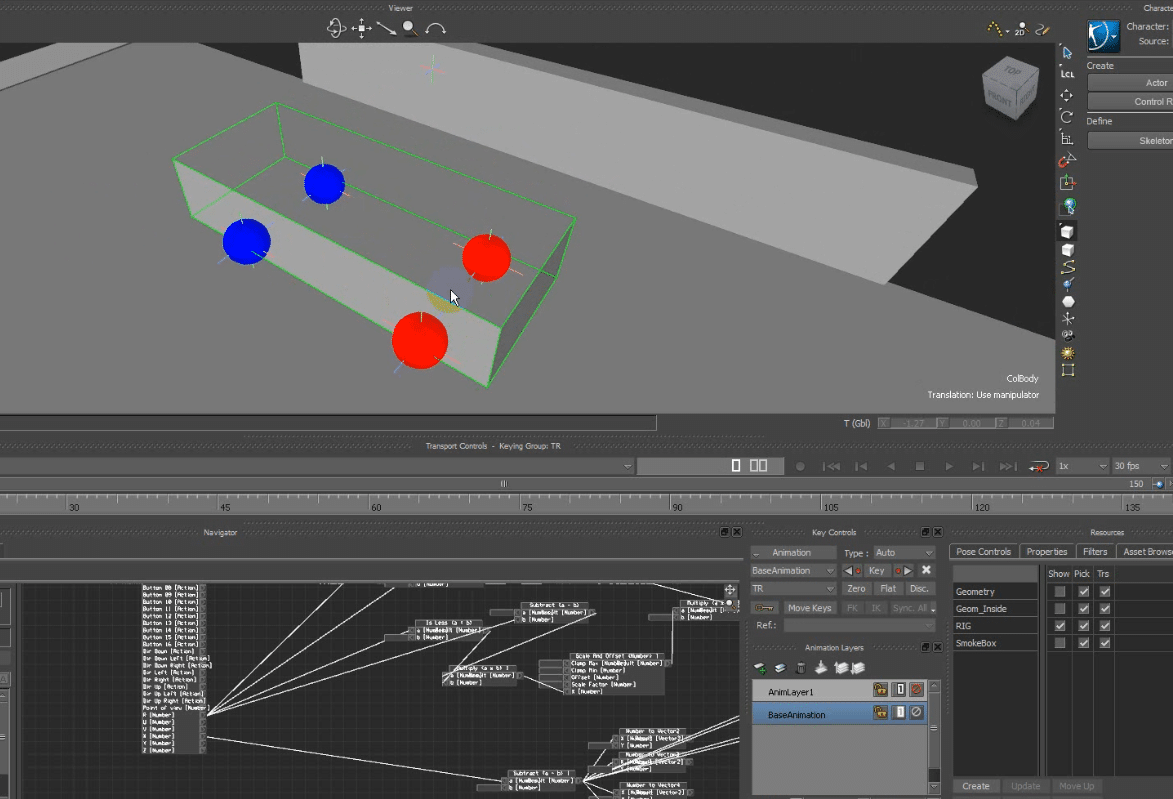
Task: Click the zoom magnifier icon above viewer
Action: pos(410,29)
